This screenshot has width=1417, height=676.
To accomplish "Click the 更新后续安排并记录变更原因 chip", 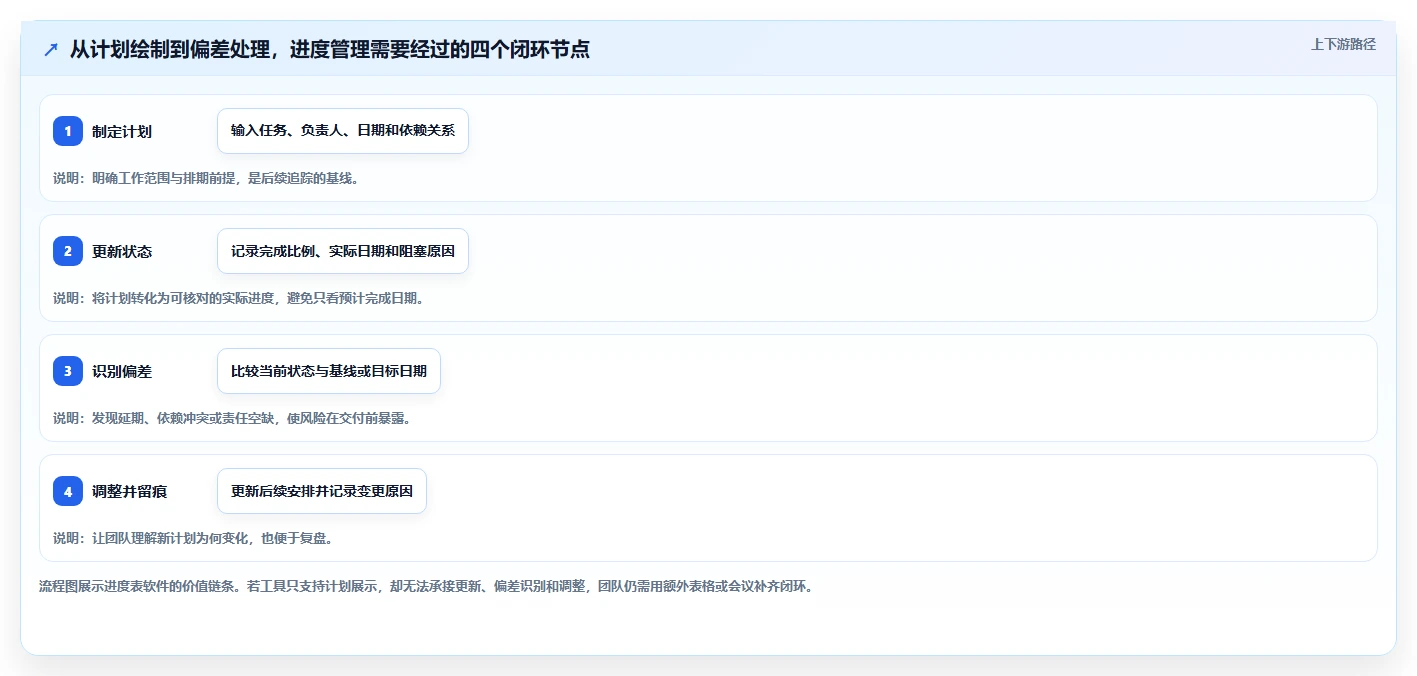I will (x=322, y=491).
